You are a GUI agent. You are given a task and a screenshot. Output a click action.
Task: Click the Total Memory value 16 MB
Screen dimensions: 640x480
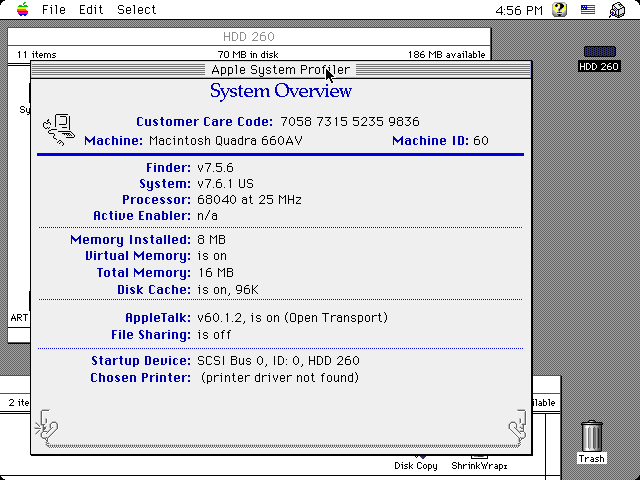[216, 273]
